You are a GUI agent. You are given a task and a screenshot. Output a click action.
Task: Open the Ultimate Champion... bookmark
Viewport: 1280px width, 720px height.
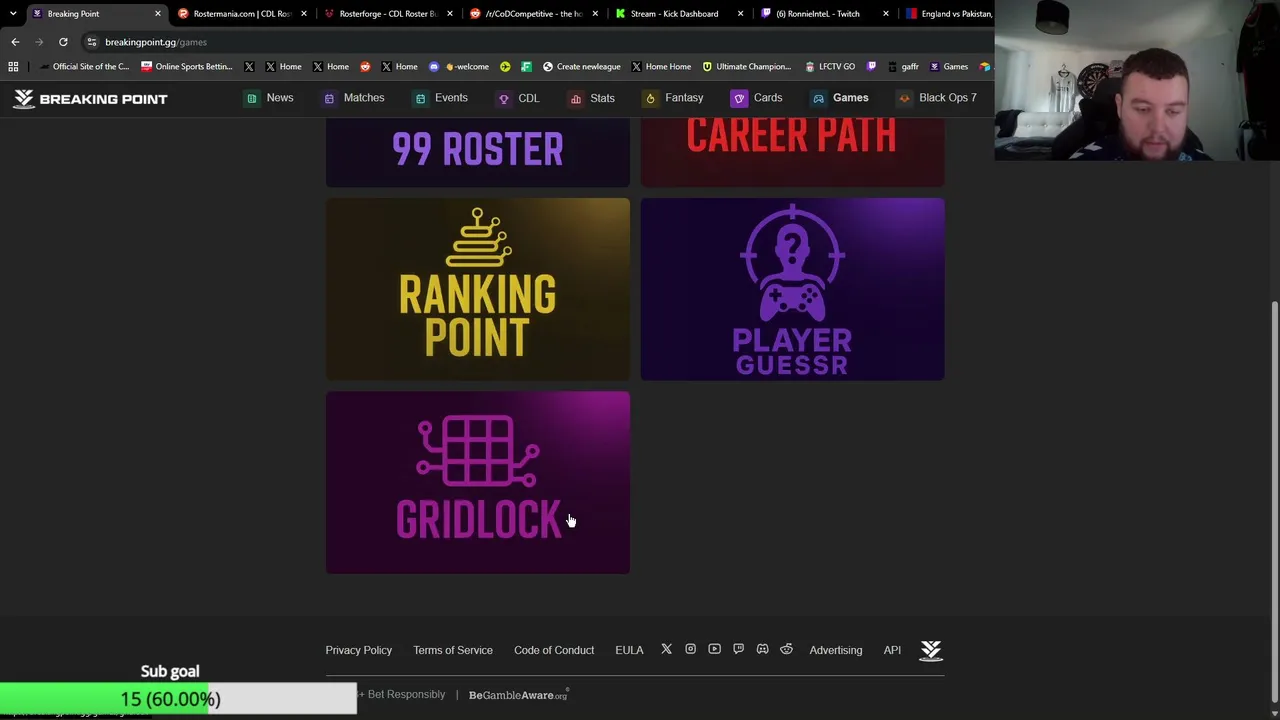pyautogui.click(x=746, y=67)
